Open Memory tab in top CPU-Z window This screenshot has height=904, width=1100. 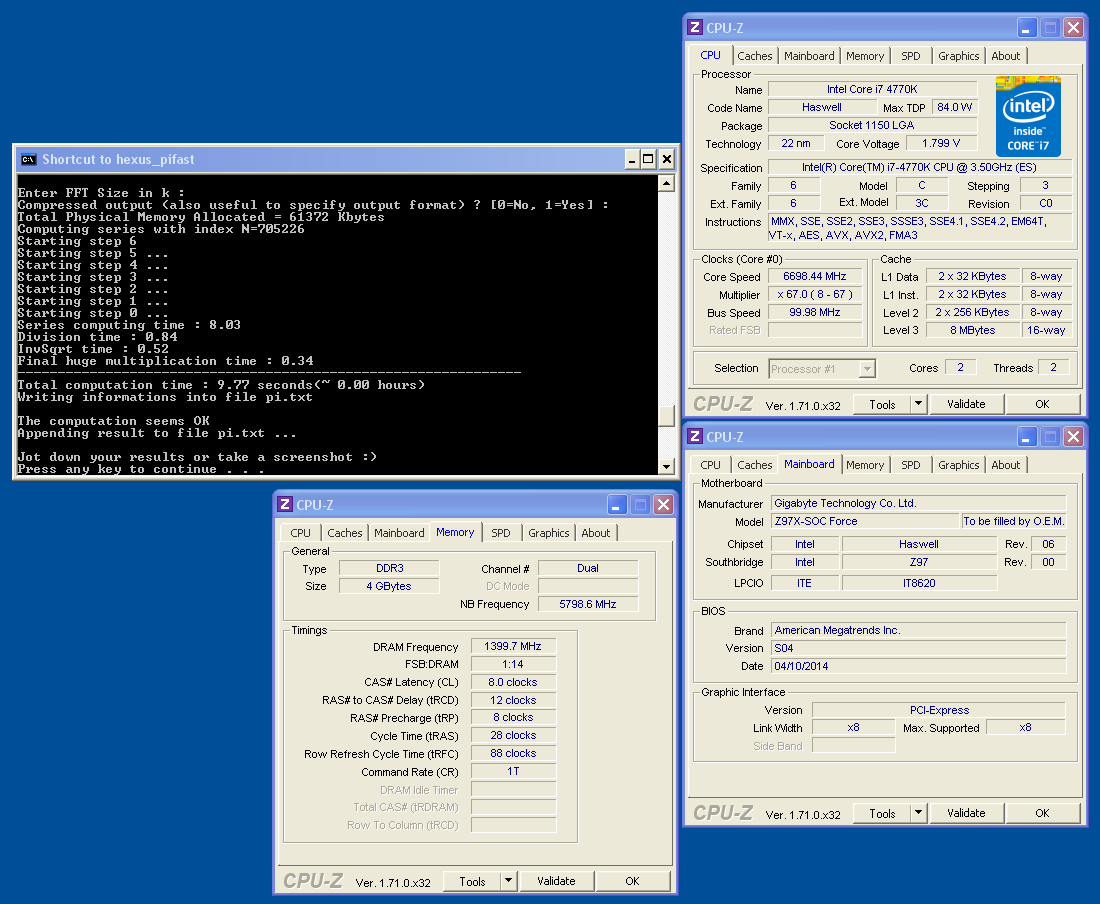864,56
